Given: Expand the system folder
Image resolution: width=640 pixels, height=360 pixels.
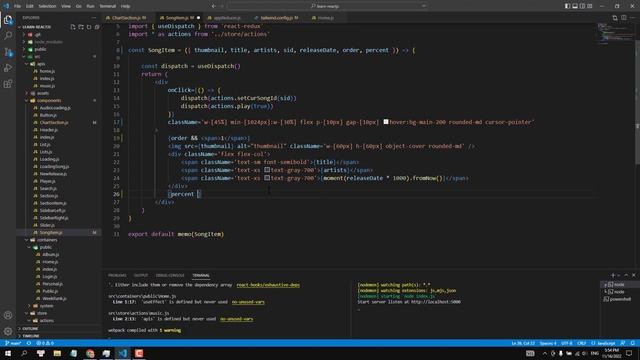Looking at the screenshot, I should click(x=46, y=306).
